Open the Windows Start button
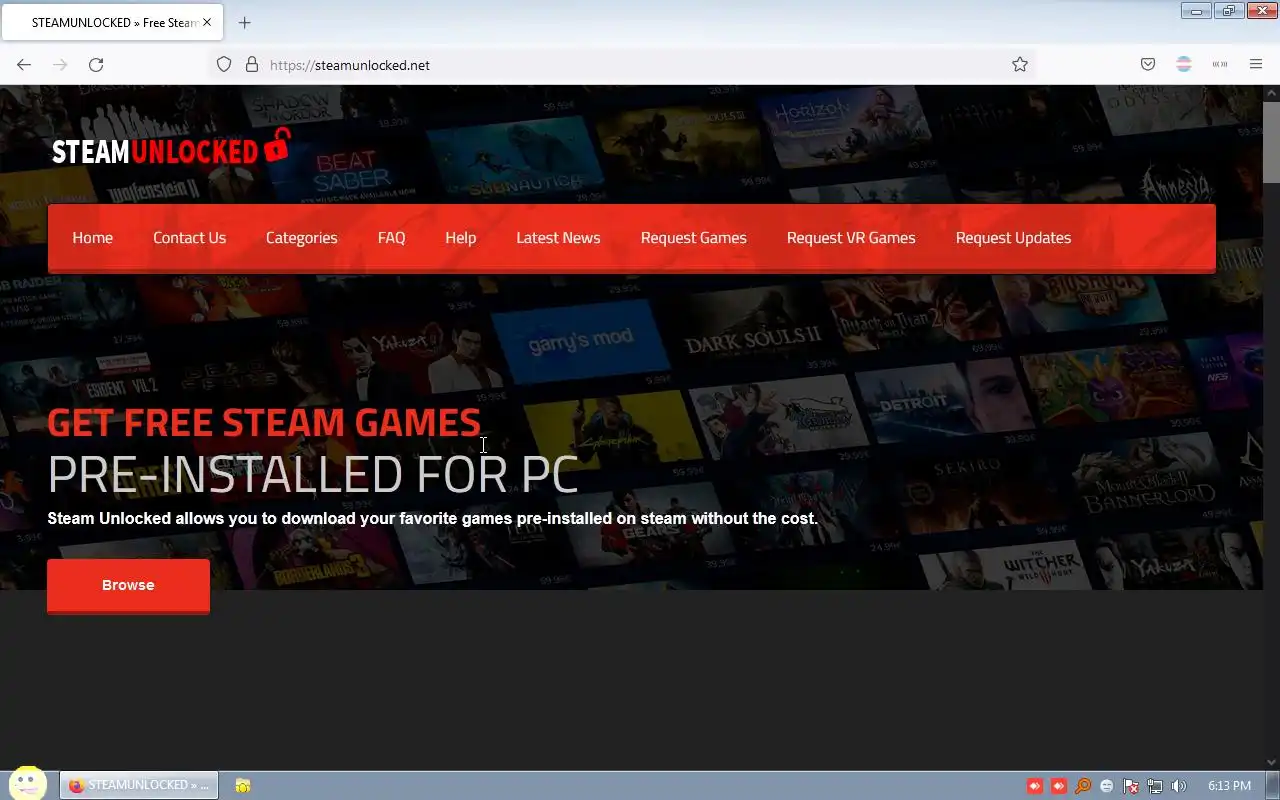The height and width of the screenshot is (800, 1280). (27, 783)
